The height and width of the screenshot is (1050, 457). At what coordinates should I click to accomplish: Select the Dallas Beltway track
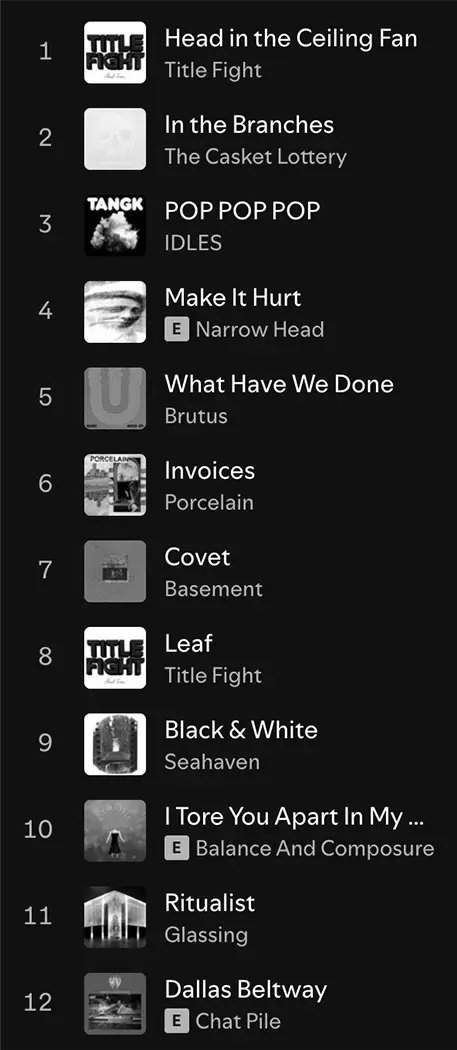pos(246,989)
